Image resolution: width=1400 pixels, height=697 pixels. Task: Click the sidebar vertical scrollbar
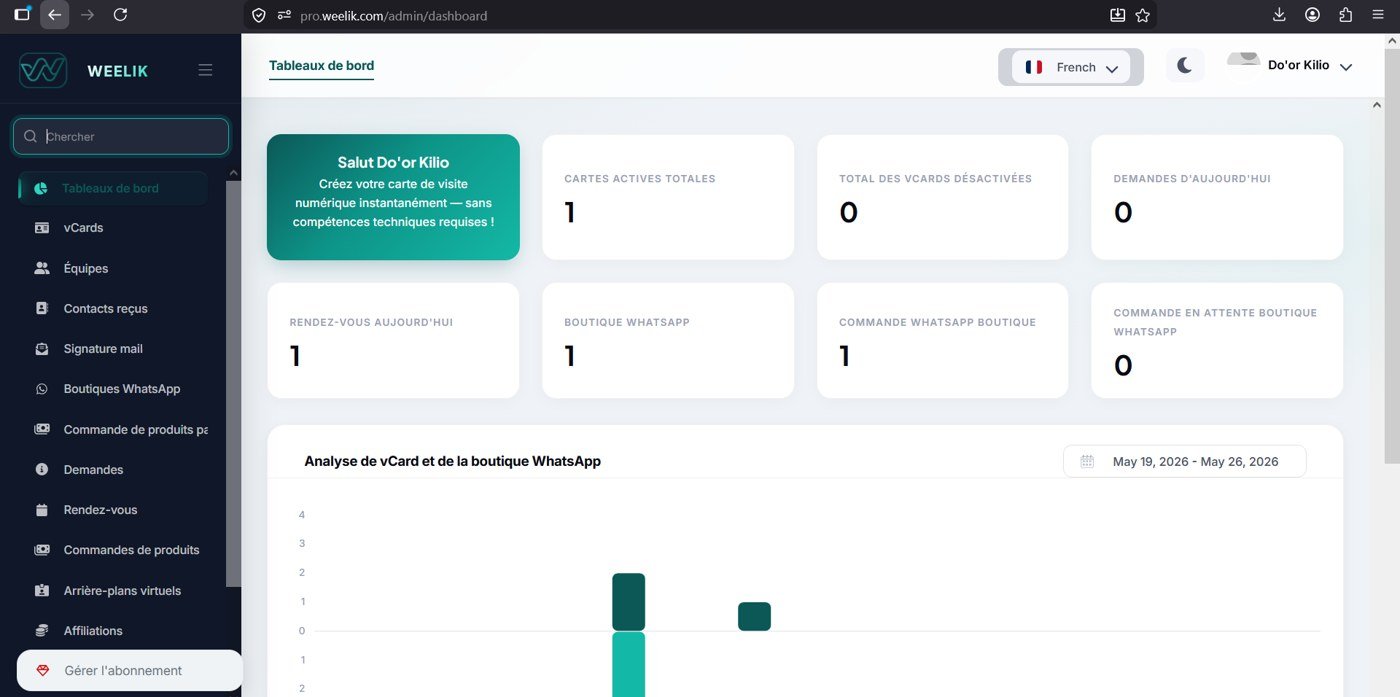click(x=233, y=383)
